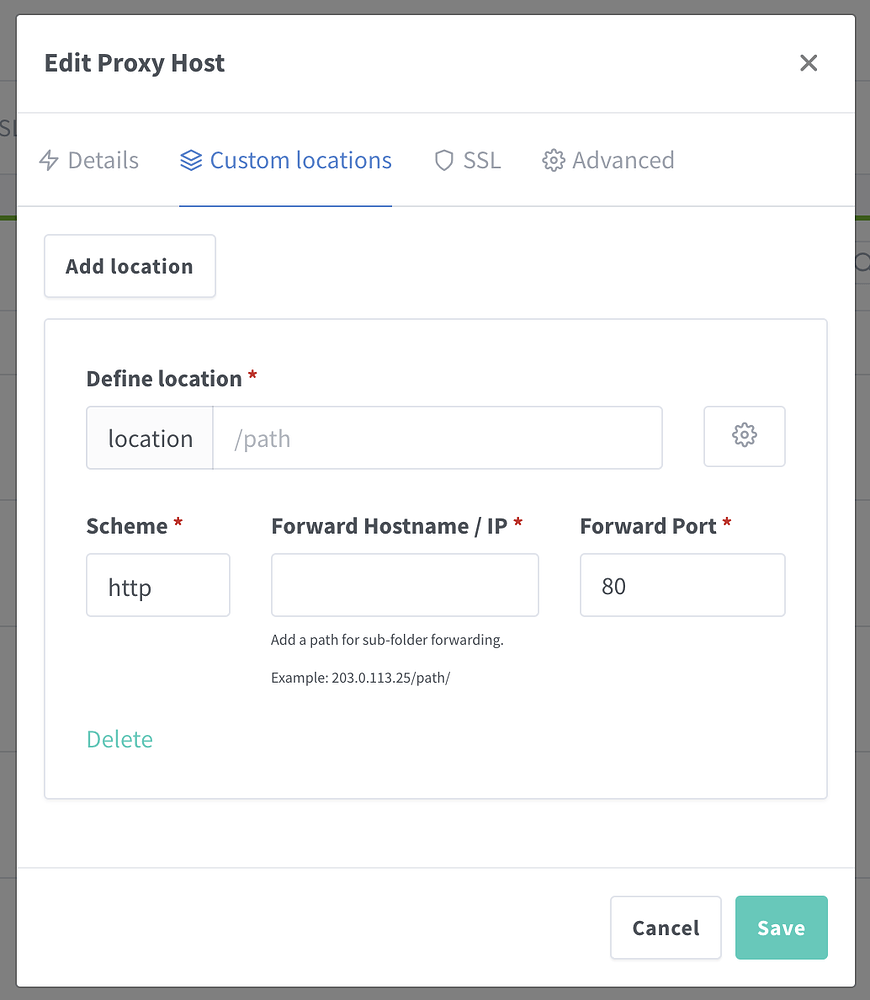Open the location match type selector
Viewport: 870px width, 1000px height.
(x=150, y=437)
